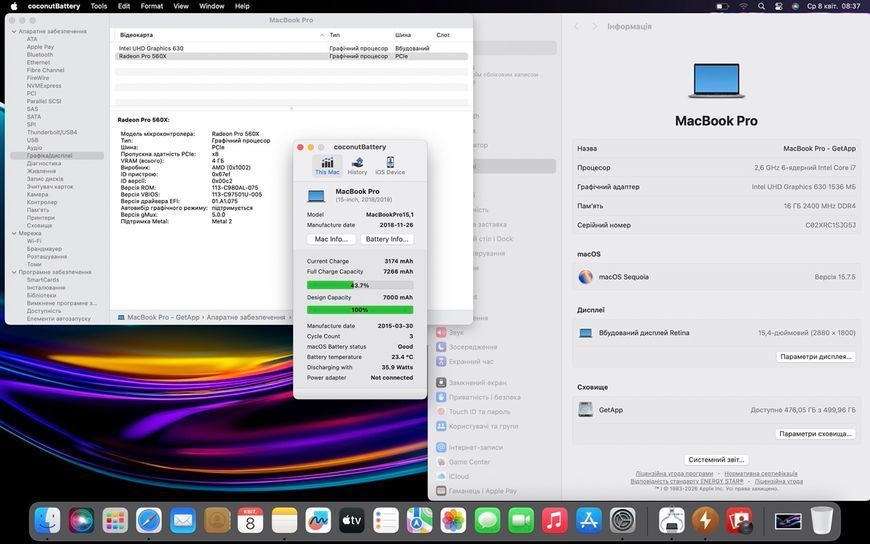
Task: Open Calendar from the Dock
Action: 250,521
